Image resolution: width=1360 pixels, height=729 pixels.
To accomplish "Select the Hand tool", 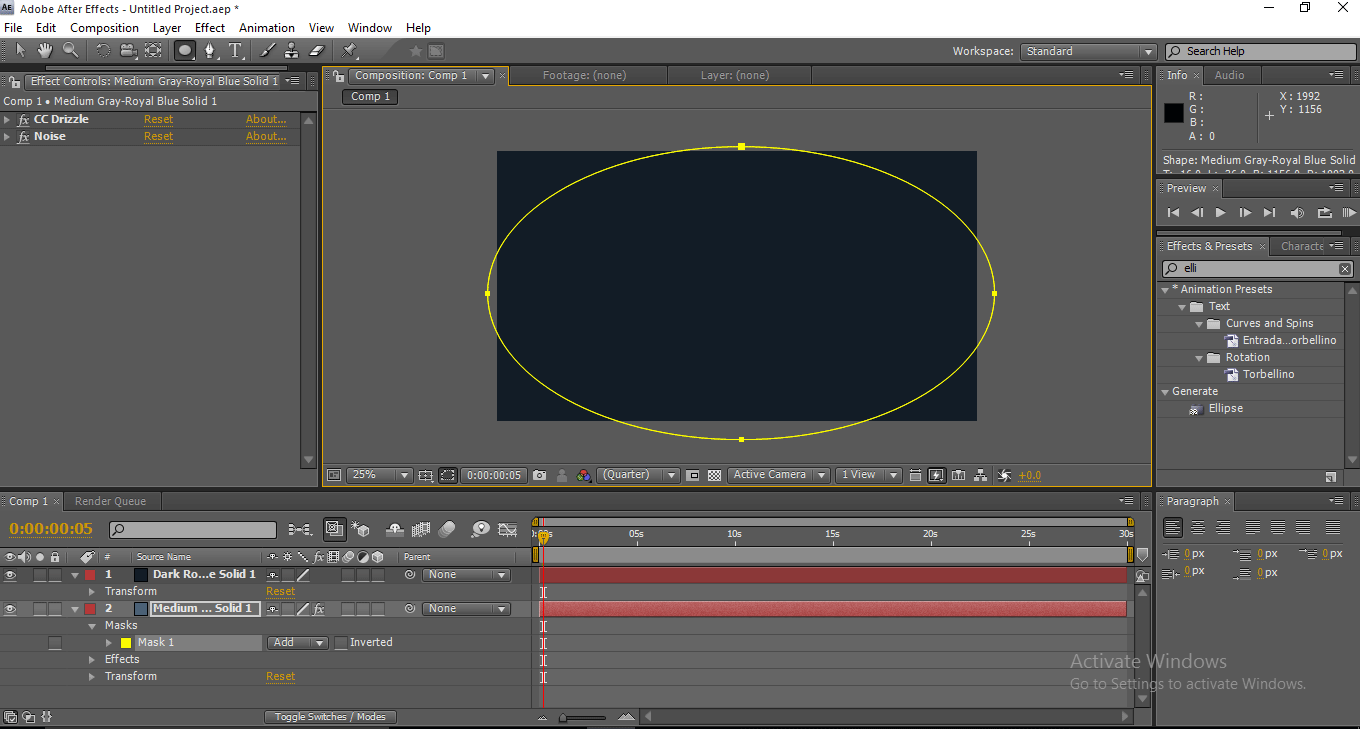I will pos(45,50).
